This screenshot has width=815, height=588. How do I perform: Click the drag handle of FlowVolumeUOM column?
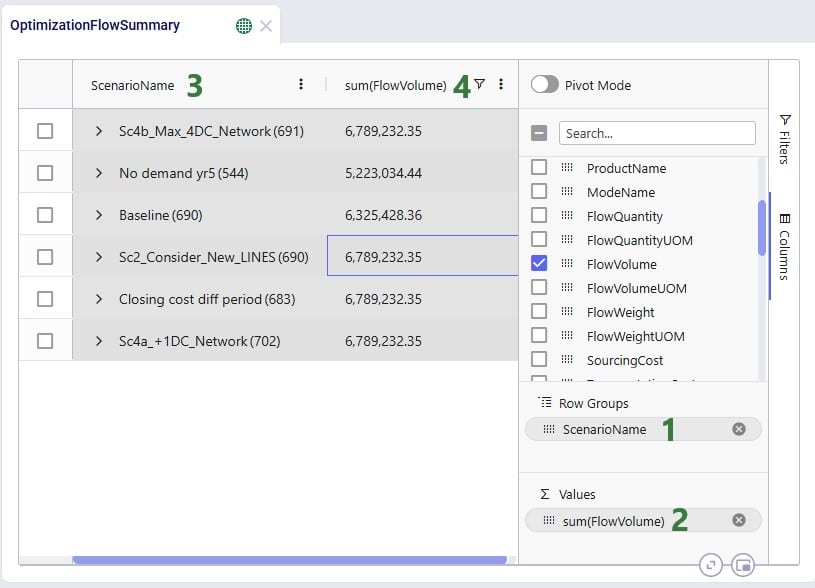pos(567,287)
